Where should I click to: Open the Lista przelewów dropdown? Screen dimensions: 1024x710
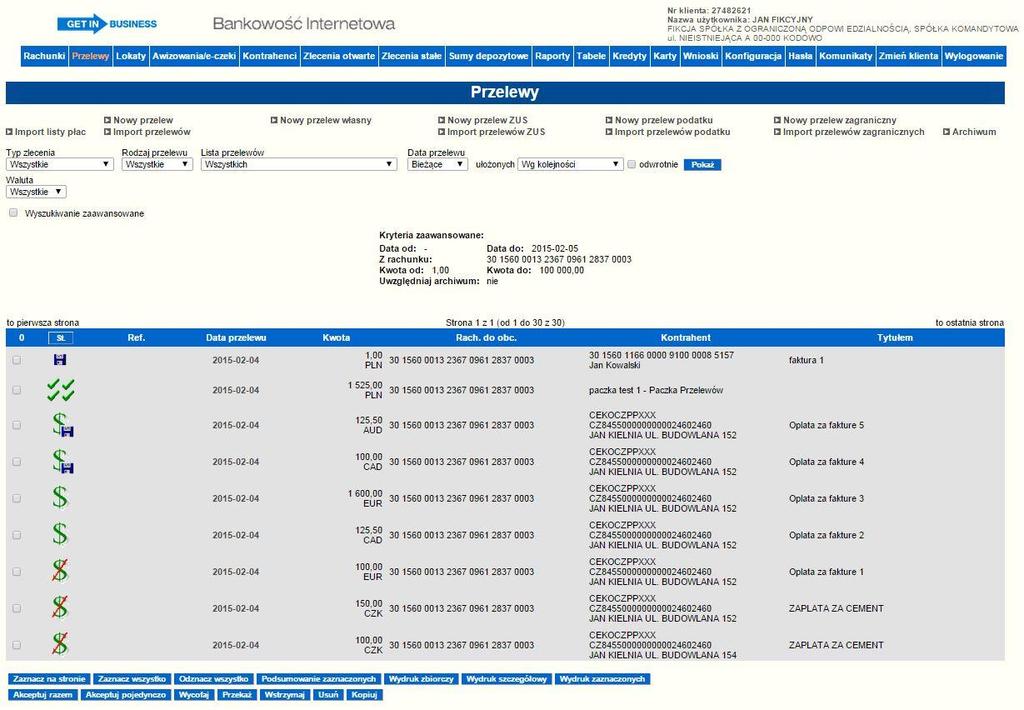[299, 165]
